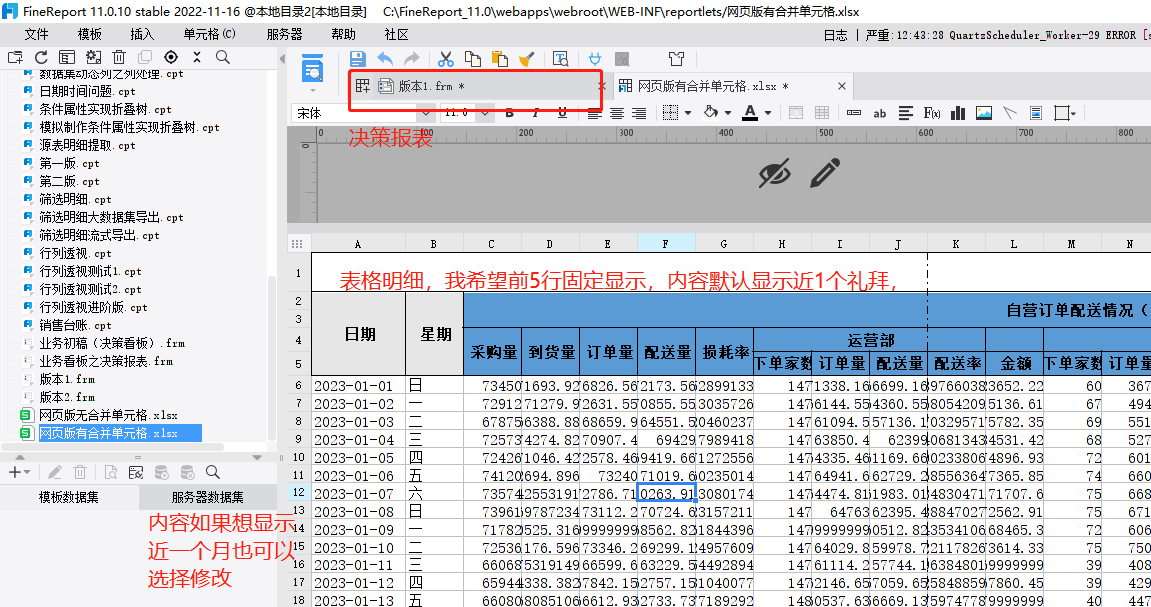The height and width of the screenshot is (607, 1151).
Task: Click the new folder icon in file panel
Action: tap(15, 57)
